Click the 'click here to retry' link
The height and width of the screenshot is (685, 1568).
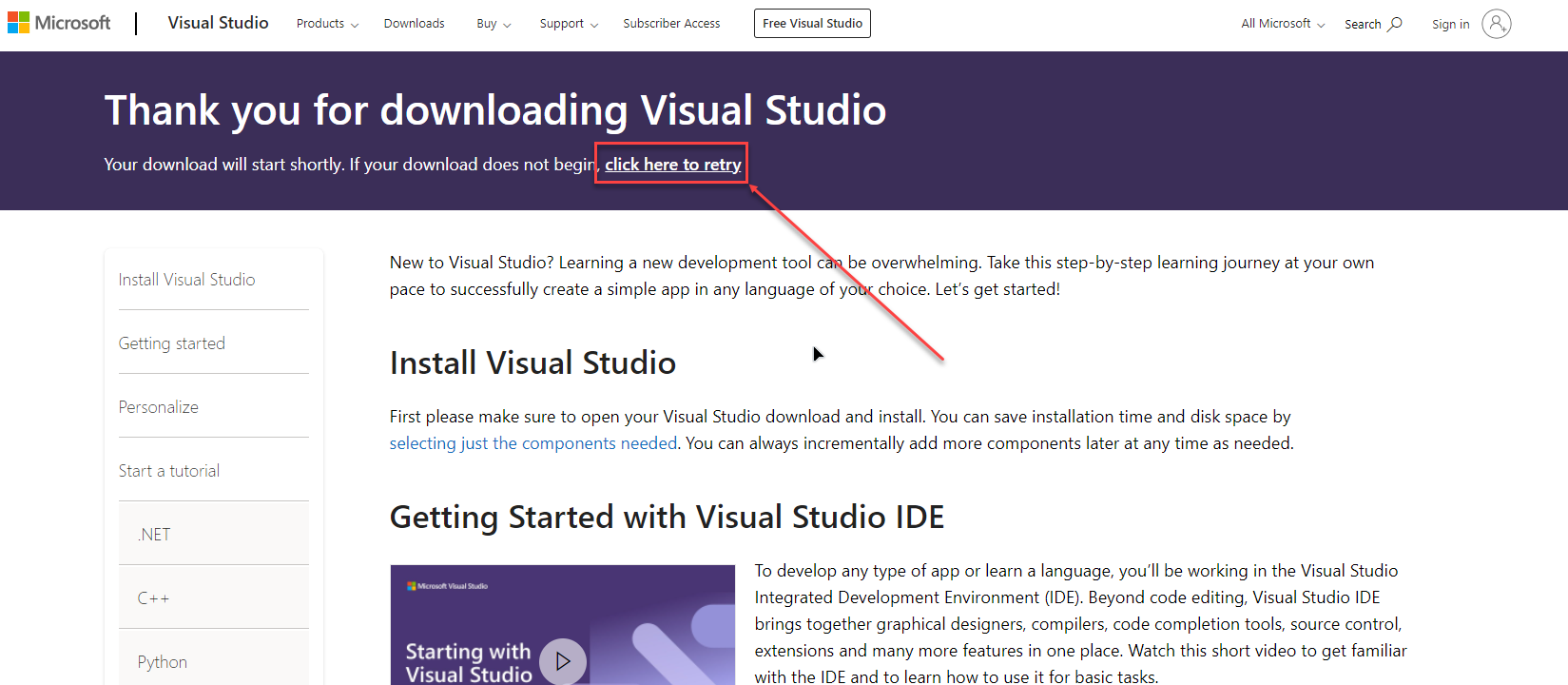coord(673,165)
